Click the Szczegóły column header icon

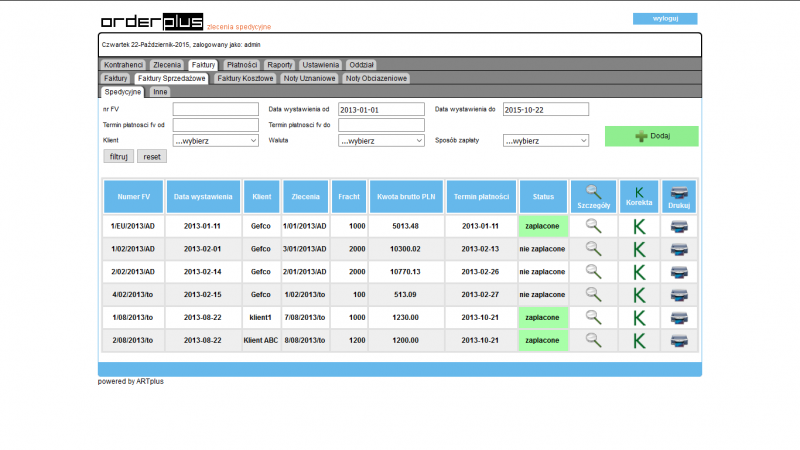(x=593, y=192)
